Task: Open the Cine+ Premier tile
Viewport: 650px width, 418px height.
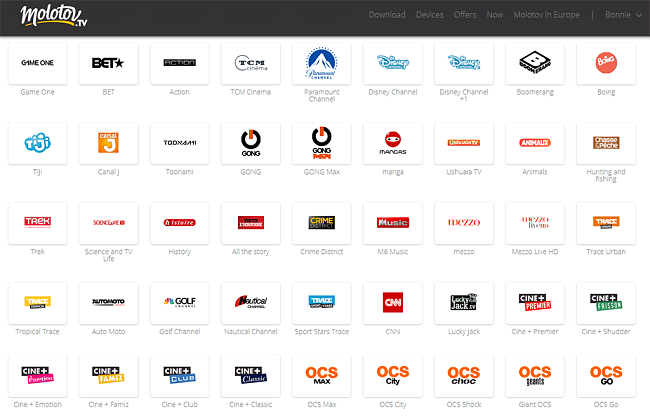Action: tap(535, 303)
